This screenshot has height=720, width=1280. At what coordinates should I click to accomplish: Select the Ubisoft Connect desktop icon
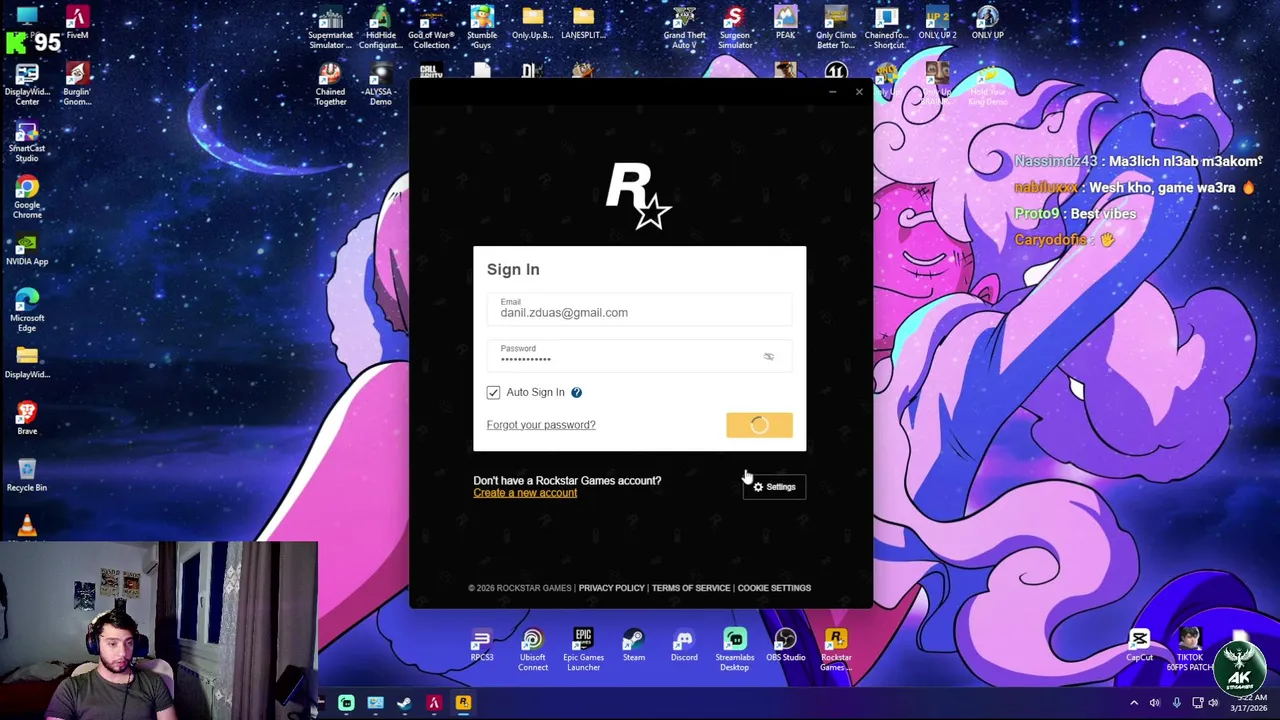coord(532,650)
